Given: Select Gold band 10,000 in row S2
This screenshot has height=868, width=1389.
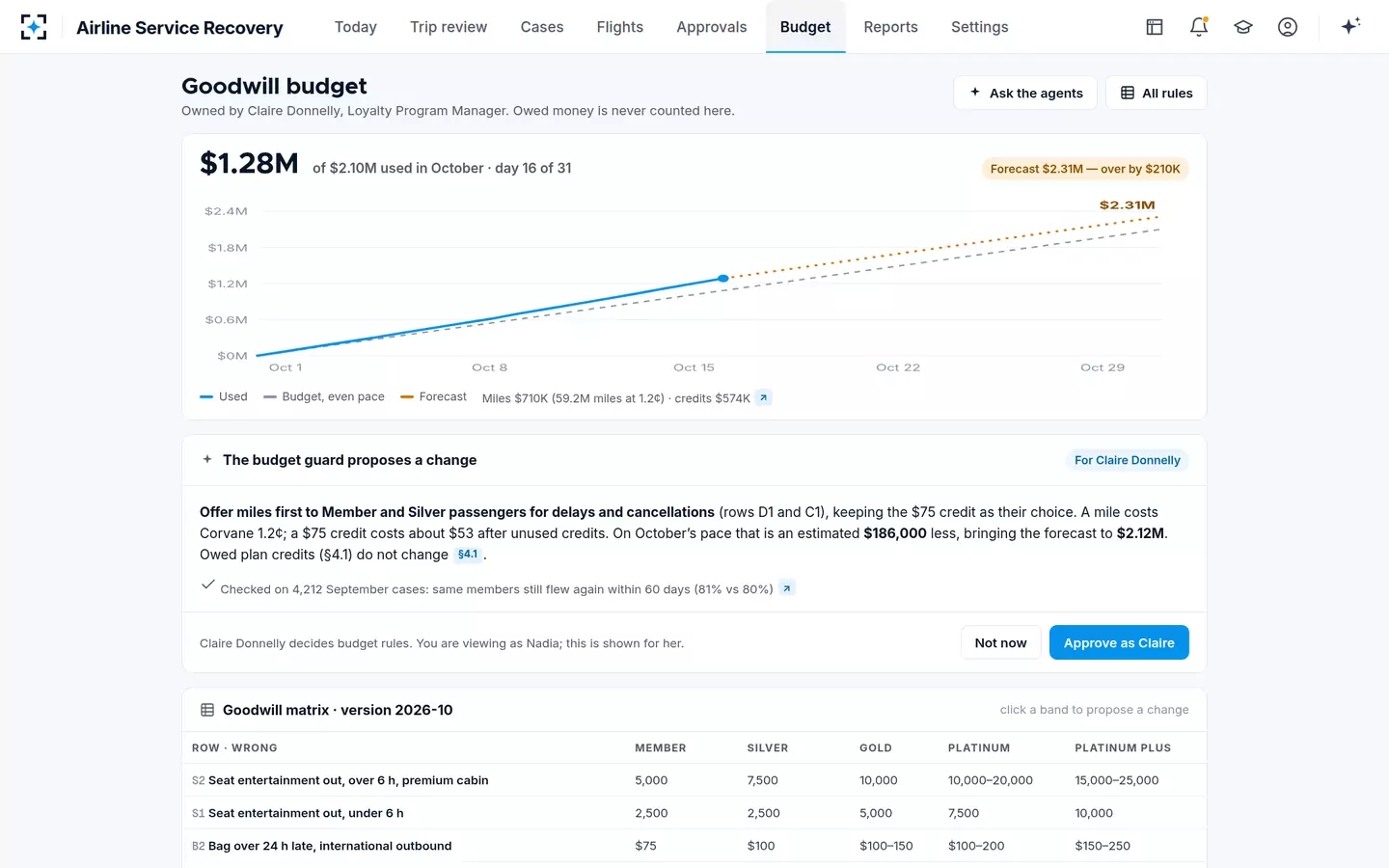Looking at the screenshot, I should (x=879, y=780).
